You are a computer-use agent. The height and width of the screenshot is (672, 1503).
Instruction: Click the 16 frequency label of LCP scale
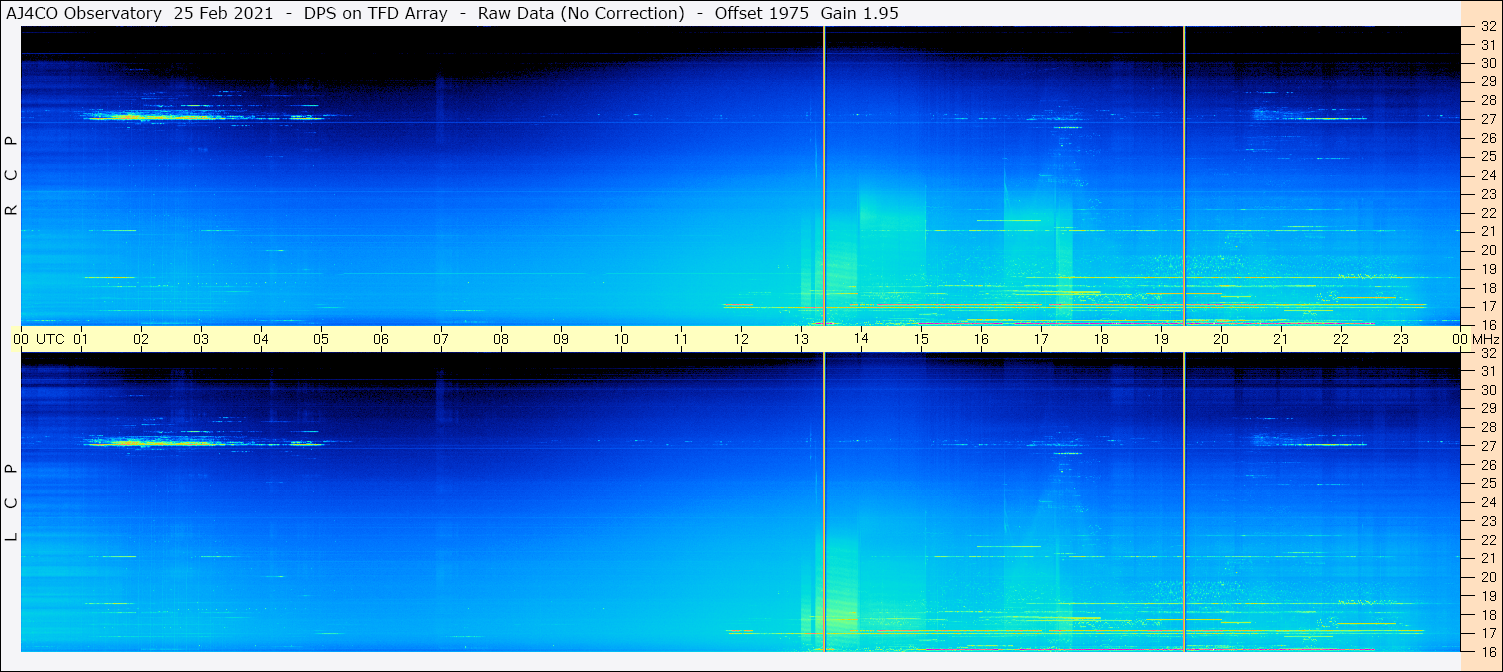[1488, 651]
